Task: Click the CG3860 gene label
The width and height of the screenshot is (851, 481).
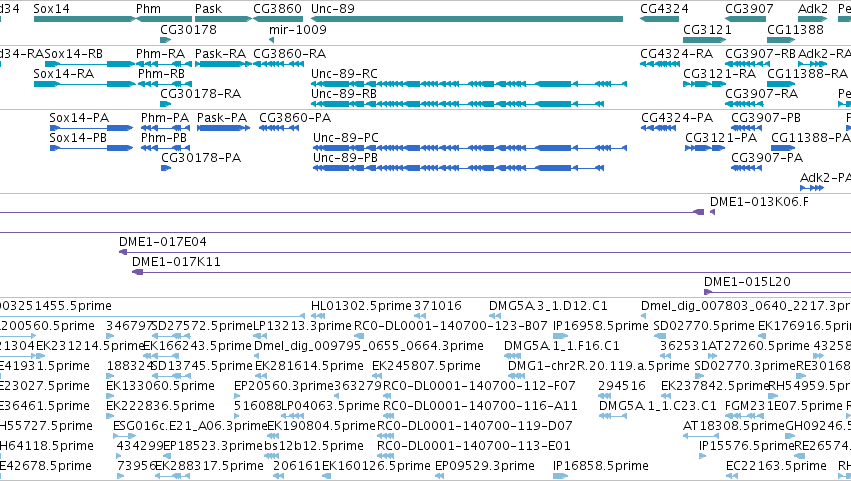Action: pos(277,9)
